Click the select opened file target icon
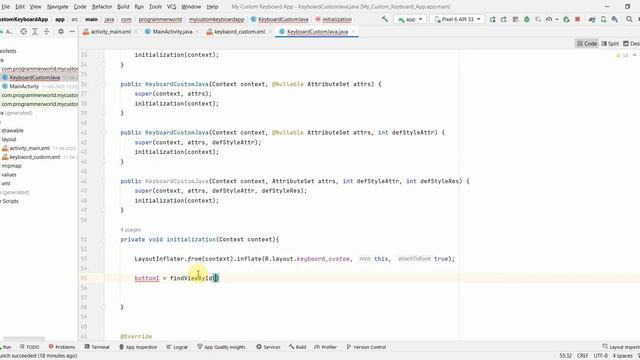The width and height of the screenshot is (640, 360). tap(24, 31)
